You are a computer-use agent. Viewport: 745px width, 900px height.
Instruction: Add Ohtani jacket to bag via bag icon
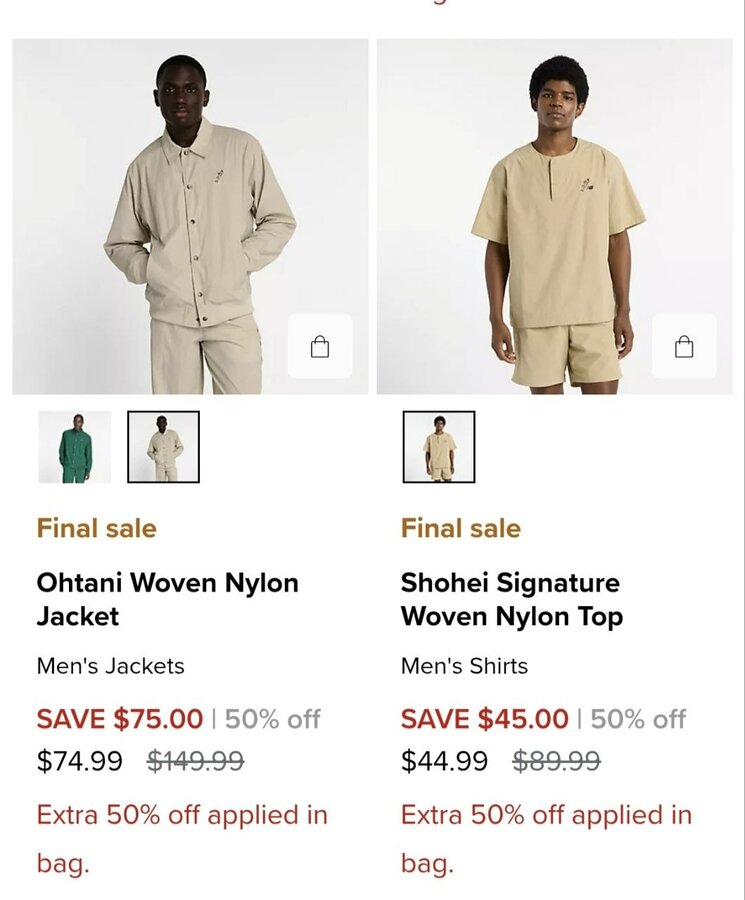(320, 346)
